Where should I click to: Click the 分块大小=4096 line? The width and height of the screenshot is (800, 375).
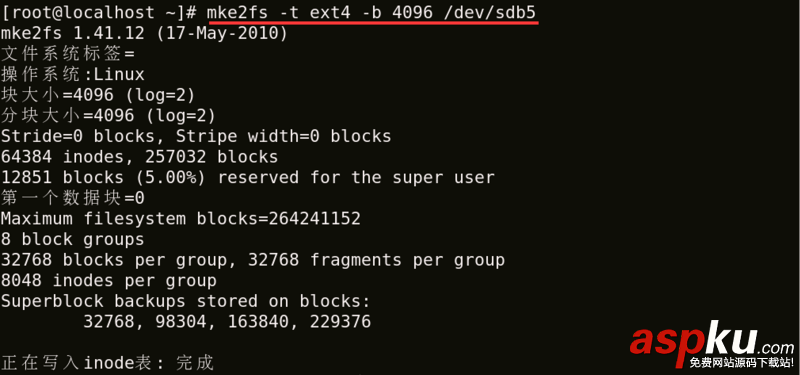point(108,116)
